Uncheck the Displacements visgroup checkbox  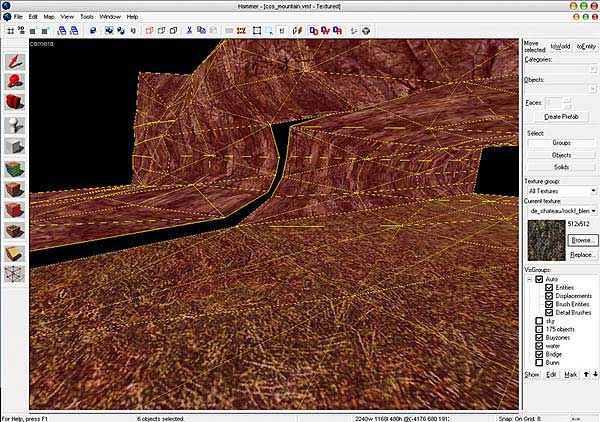pyautogui.click(x=549, y=296)
